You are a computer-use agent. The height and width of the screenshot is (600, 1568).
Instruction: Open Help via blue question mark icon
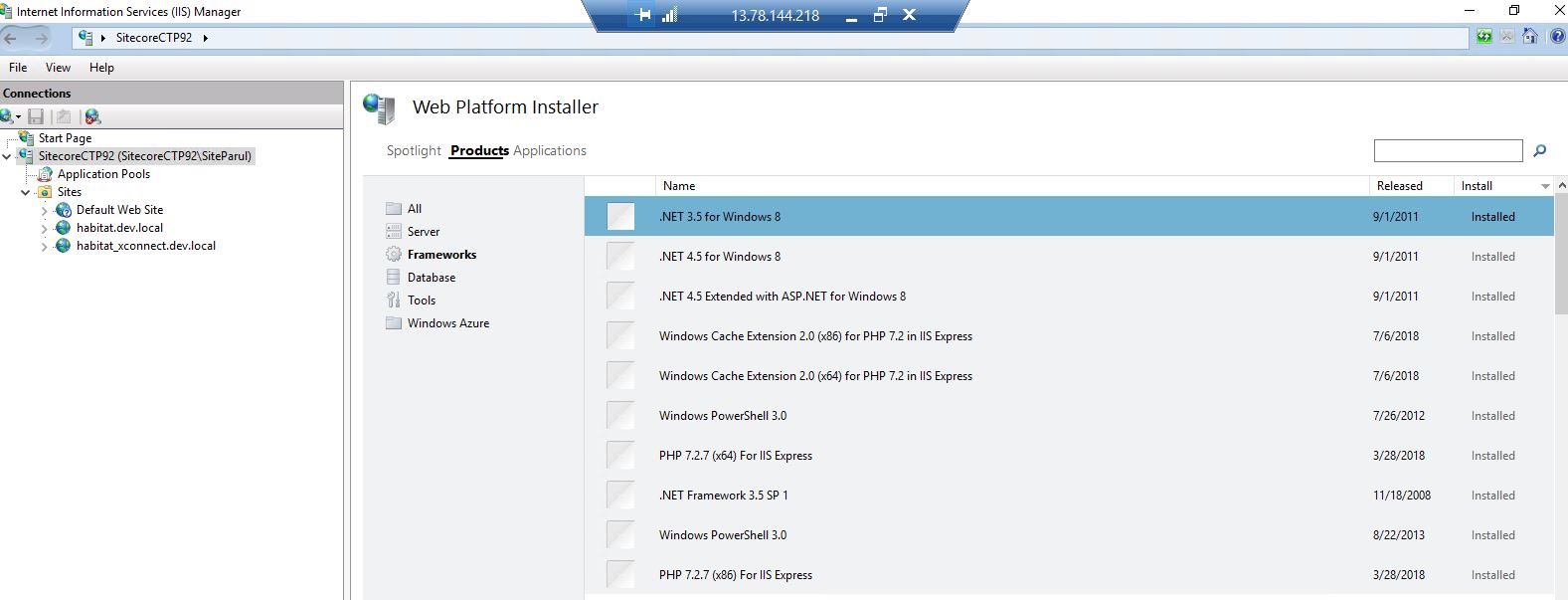1557,37
